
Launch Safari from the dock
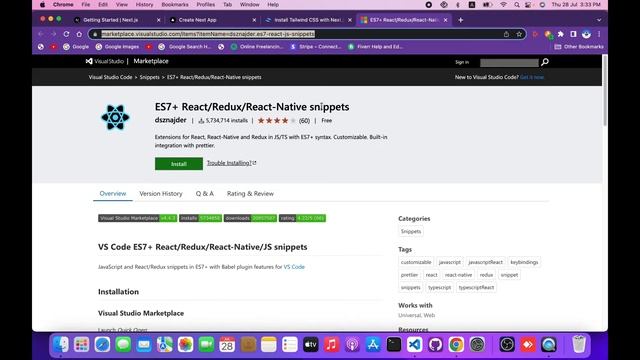(102, 344)
